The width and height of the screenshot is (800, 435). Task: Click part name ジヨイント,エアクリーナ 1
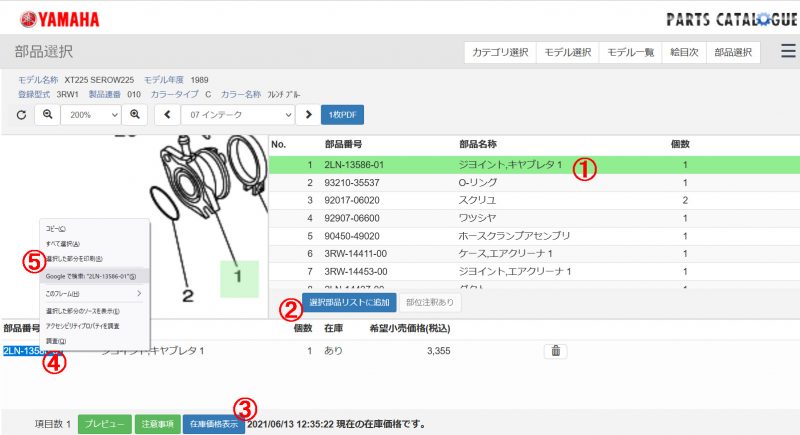click(x=514, y=271)
